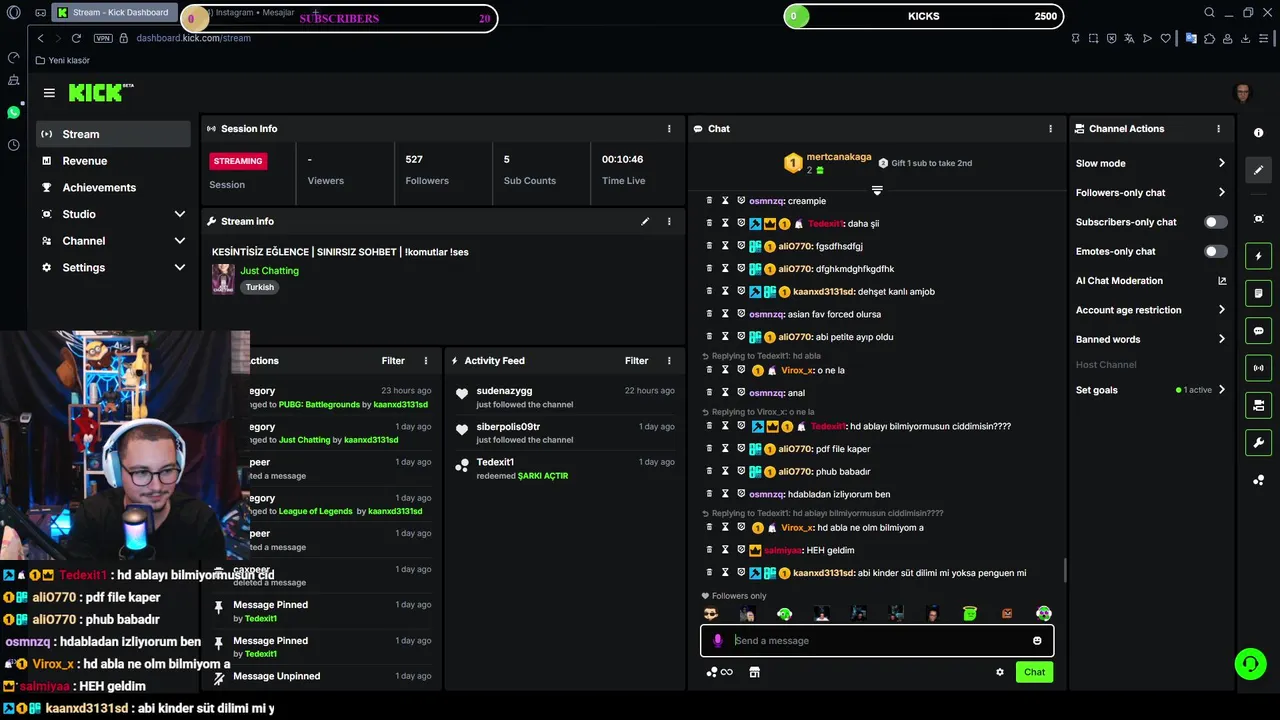1280x720 pixels.
Task: Open Chat panel options menu
Action: pos(1050,129)
